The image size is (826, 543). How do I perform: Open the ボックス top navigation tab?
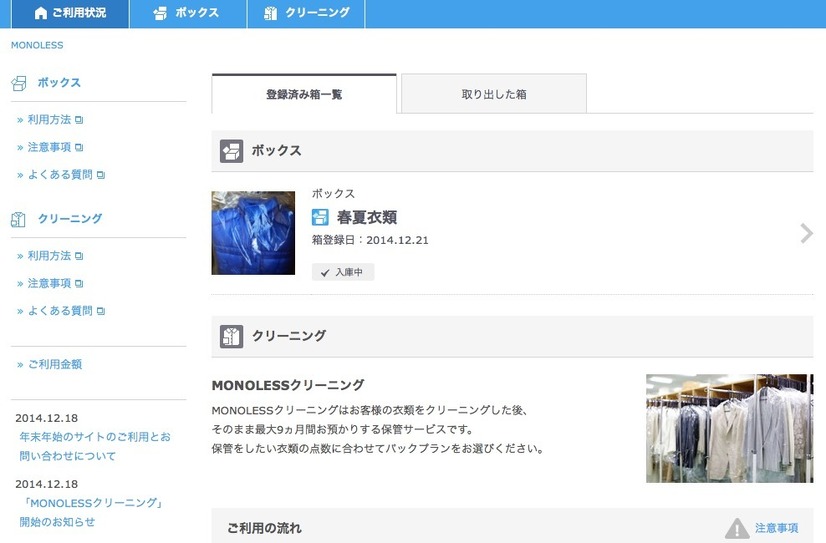[x=188, y=13]
